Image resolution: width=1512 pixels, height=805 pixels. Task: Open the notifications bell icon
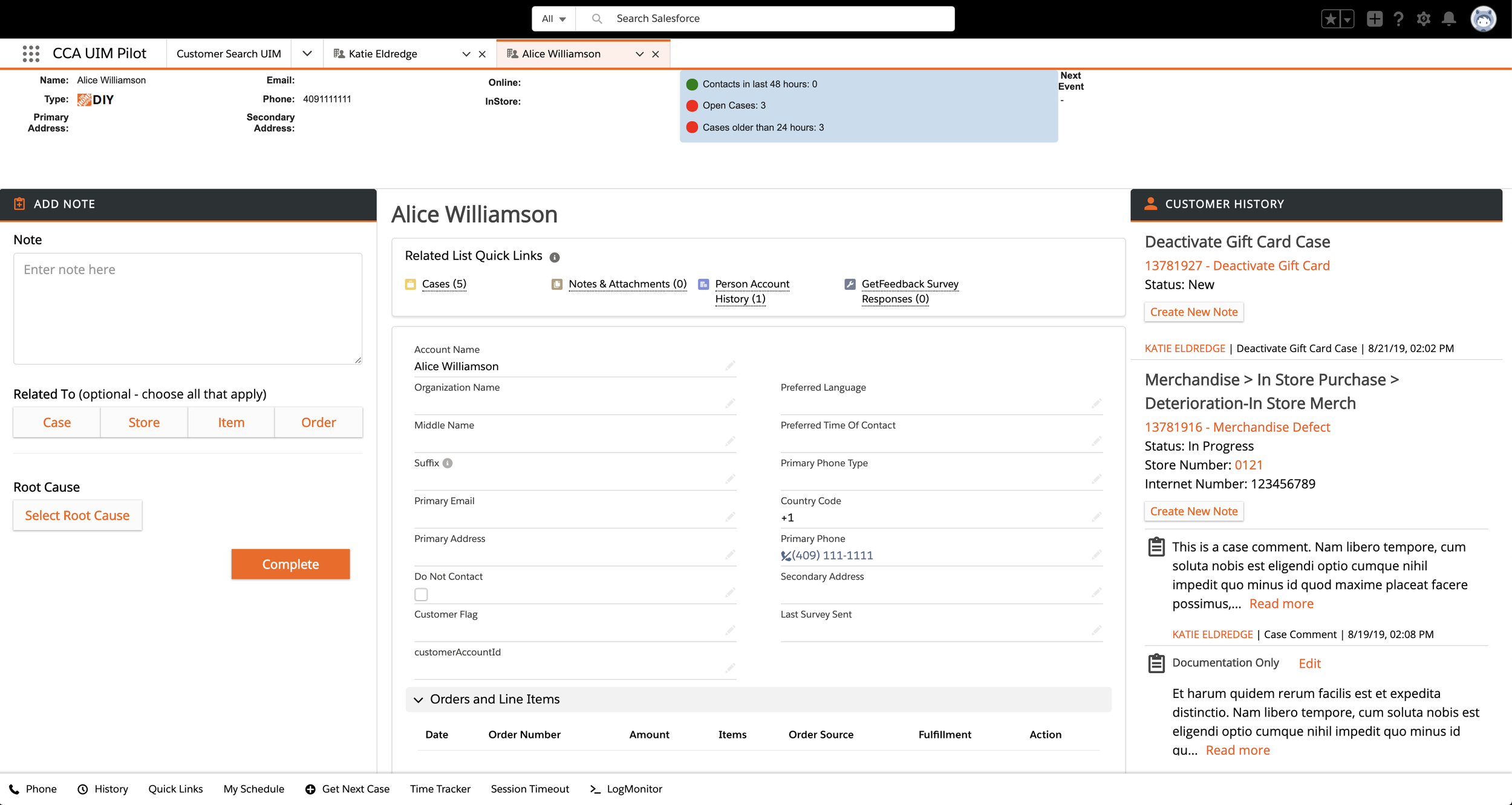(1448, 19)
